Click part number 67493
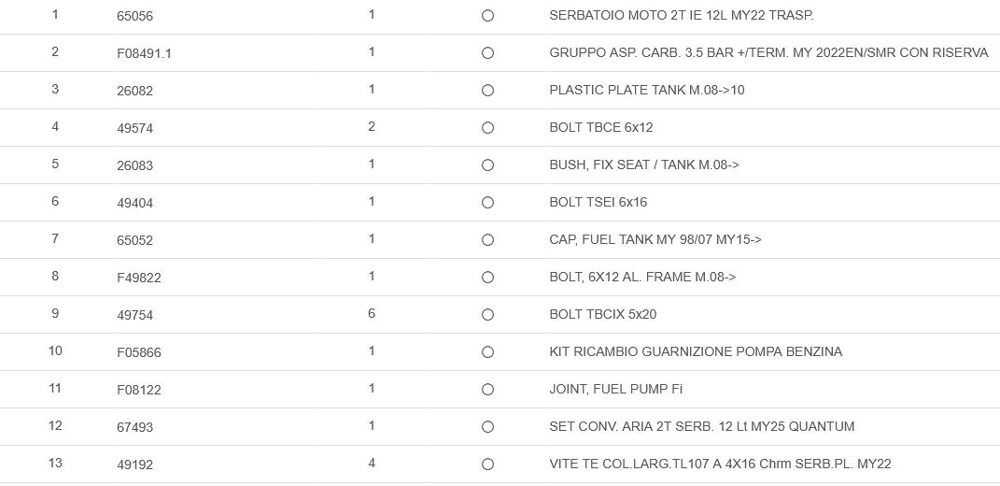The image size is (1000, 486). (x=135, y=427)
